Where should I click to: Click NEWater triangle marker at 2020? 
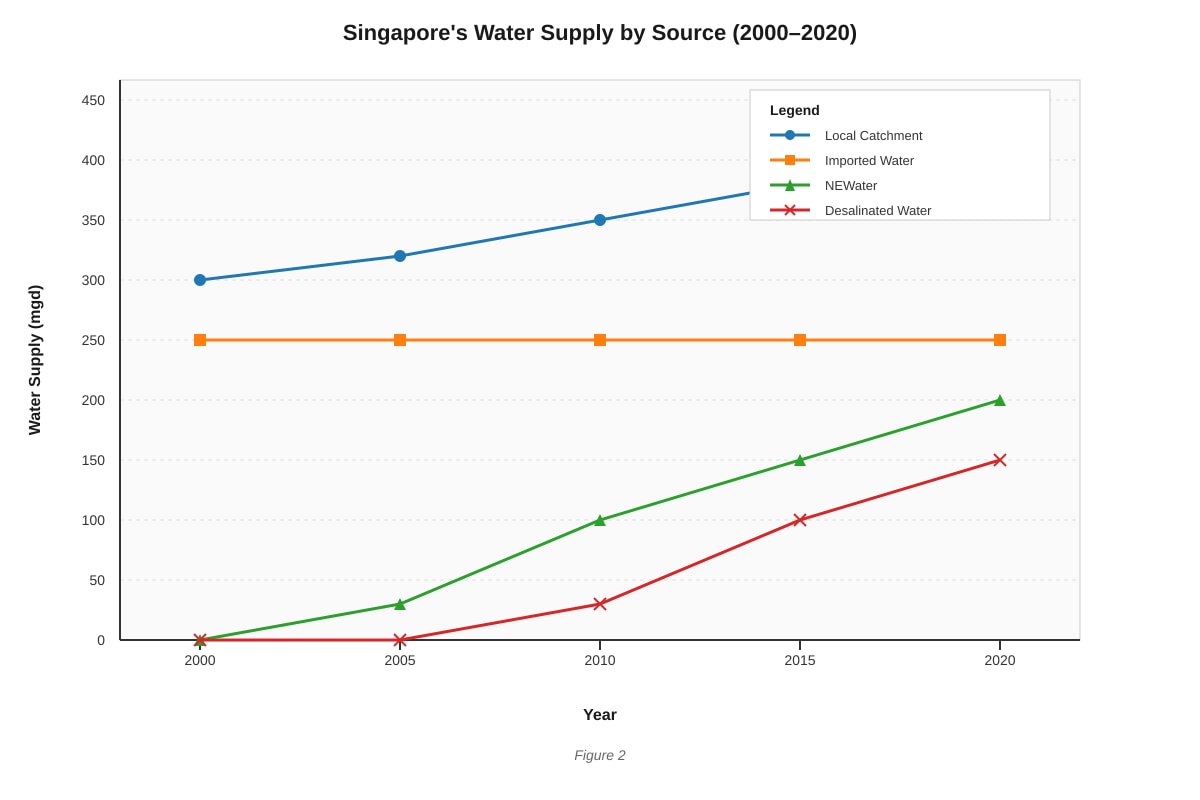(1000, 400)
